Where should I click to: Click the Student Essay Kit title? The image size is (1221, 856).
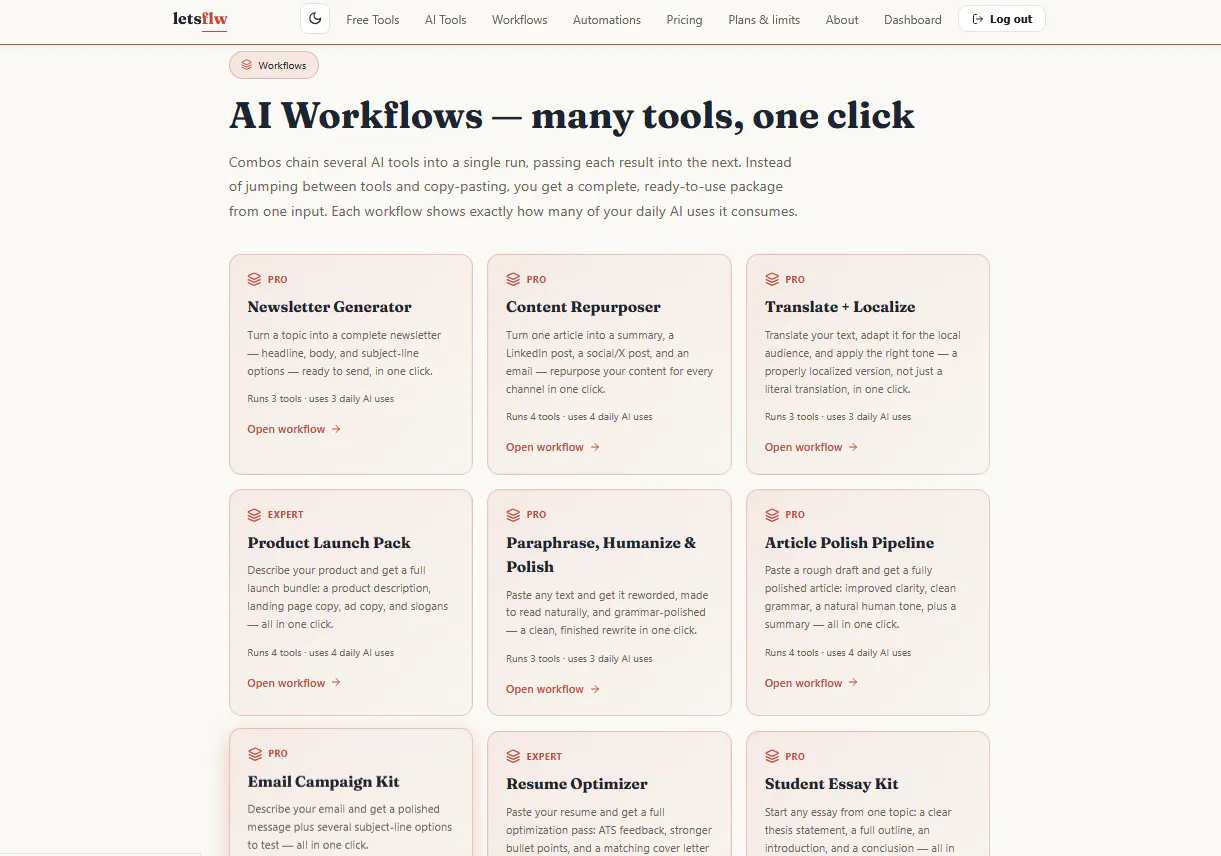click(832, 784)
